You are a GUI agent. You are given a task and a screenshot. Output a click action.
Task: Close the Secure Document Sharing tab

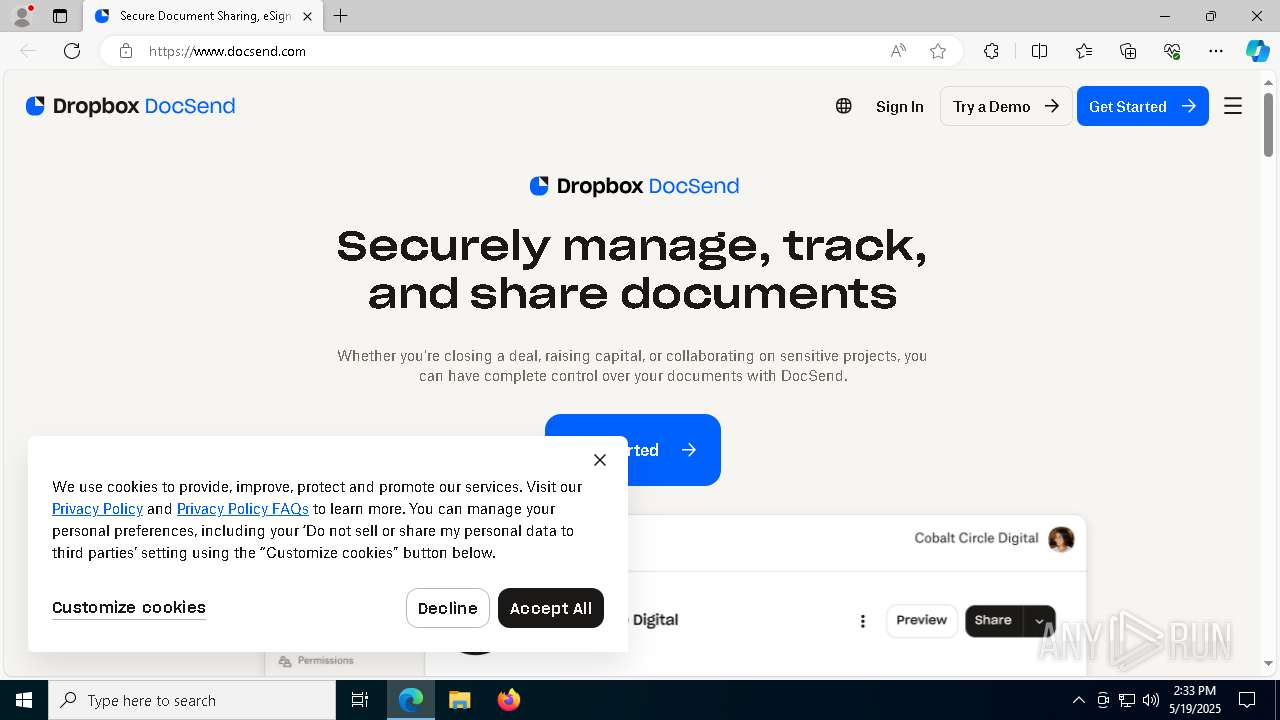(x=307, y=16)
